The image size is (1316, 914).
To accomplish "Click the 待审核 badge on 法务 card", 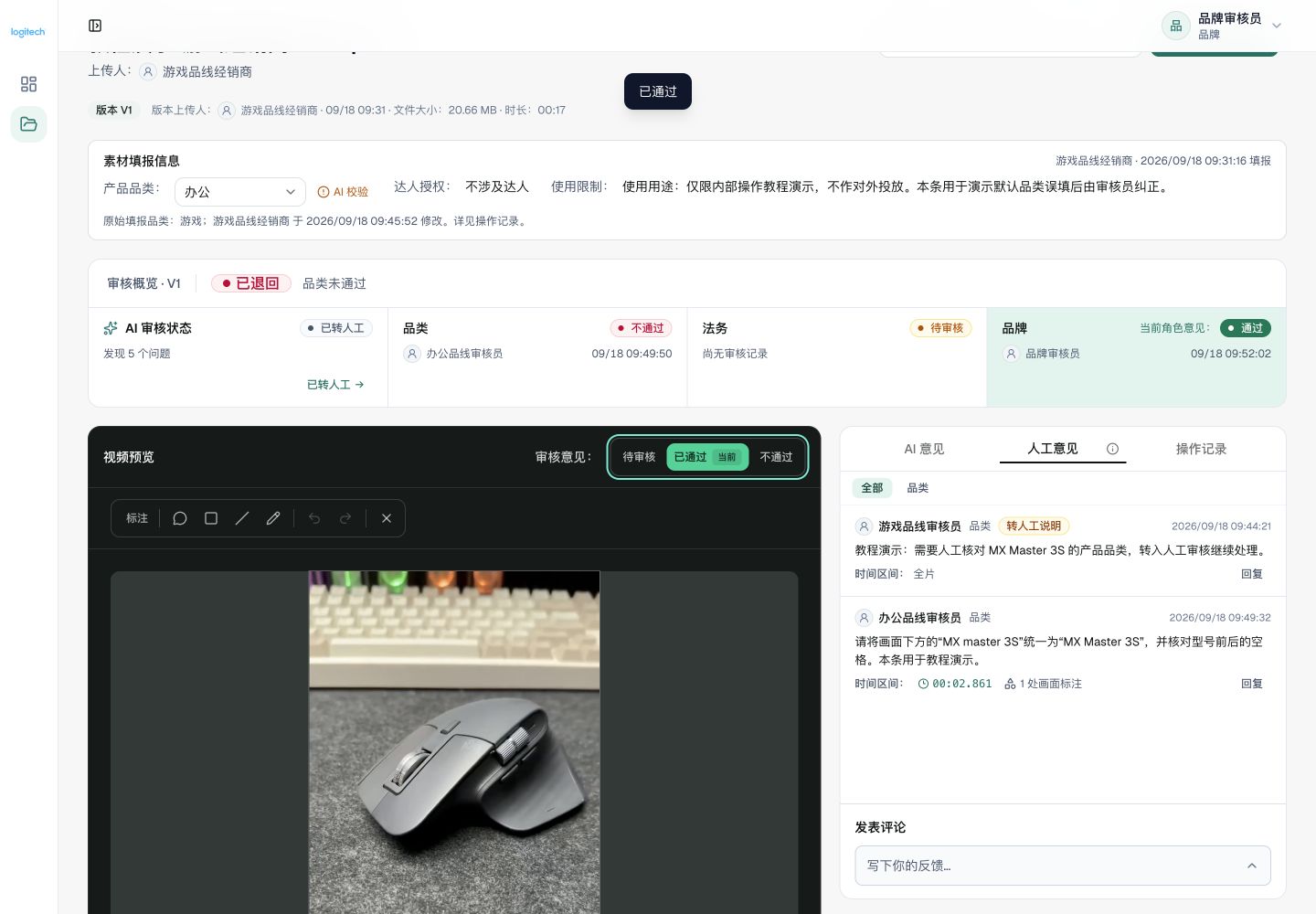I will coord(940,328).
